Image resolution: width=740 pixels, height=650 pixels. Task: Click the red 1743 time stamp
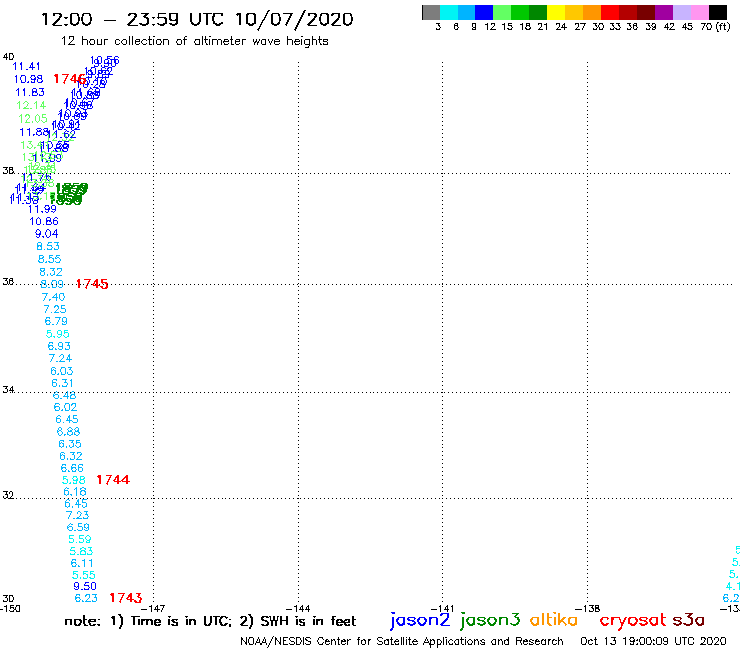pos(126,598)
